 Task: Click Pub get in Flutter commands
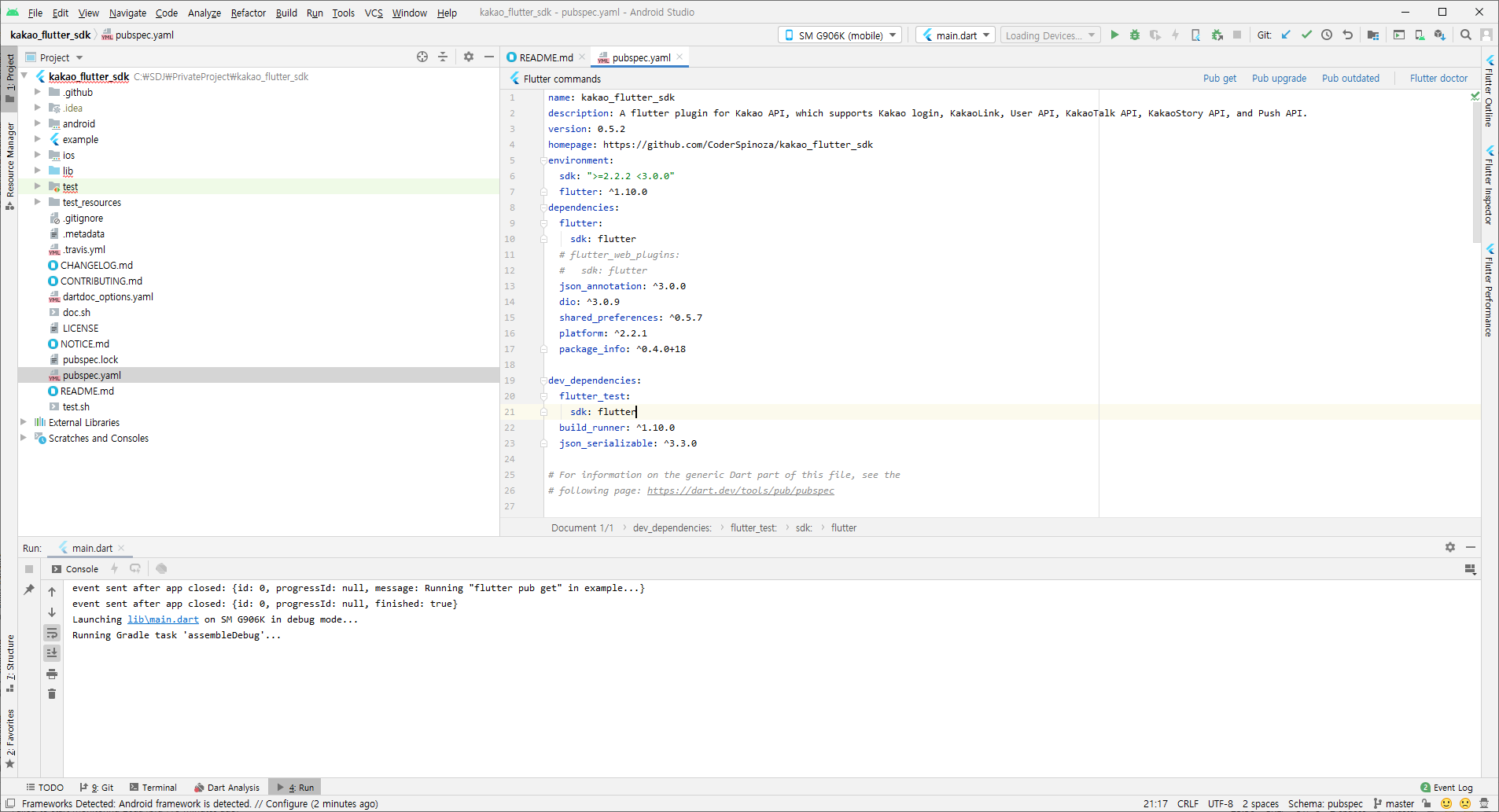tap(1220, 79)
